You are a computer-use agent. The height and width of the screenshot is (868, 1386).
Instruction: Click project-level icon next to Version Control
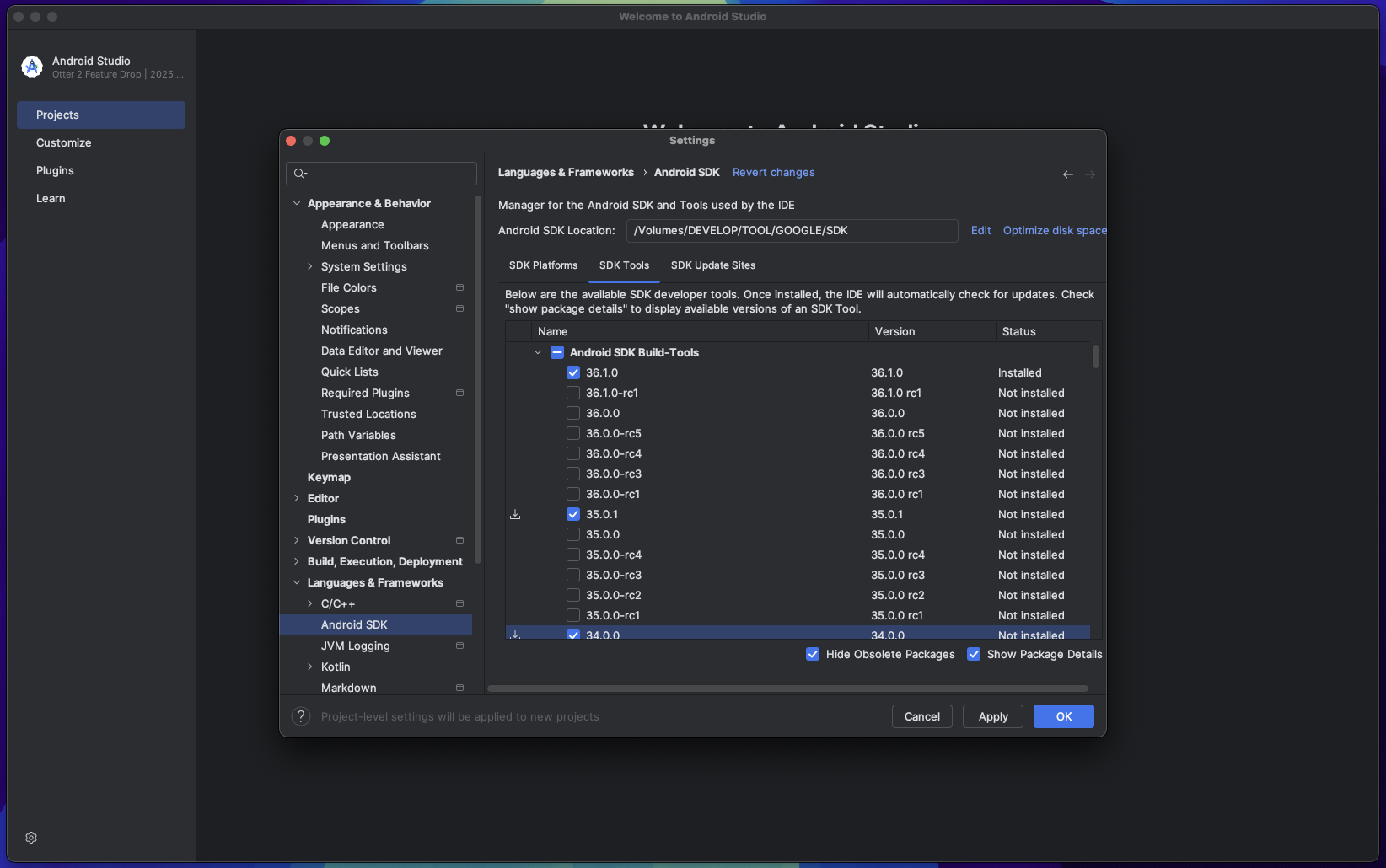click(x=459, y=541)
